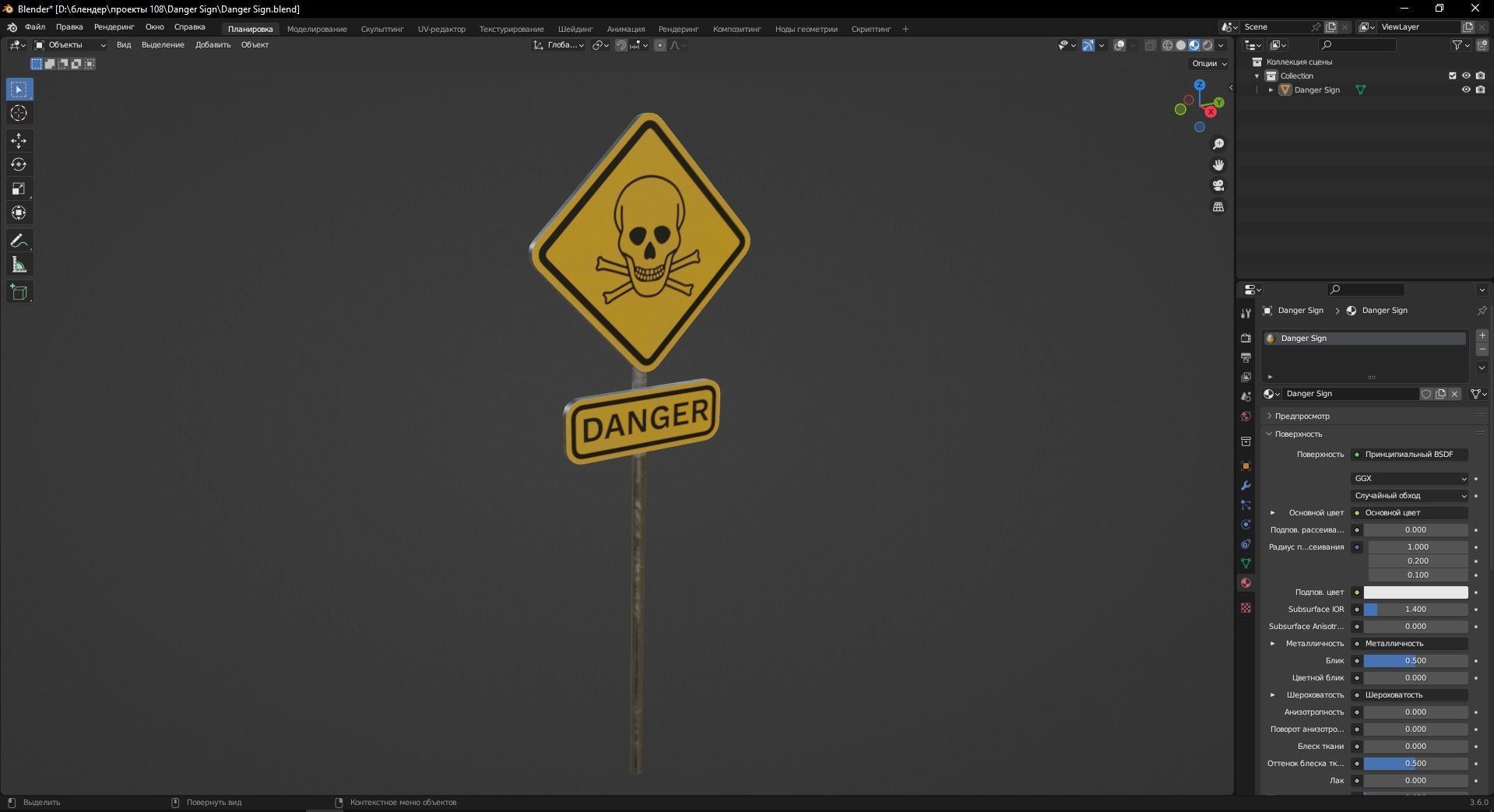Open the World properties tab
This screenshot has height=812, width=1494.
click(x=1246, y=416)
